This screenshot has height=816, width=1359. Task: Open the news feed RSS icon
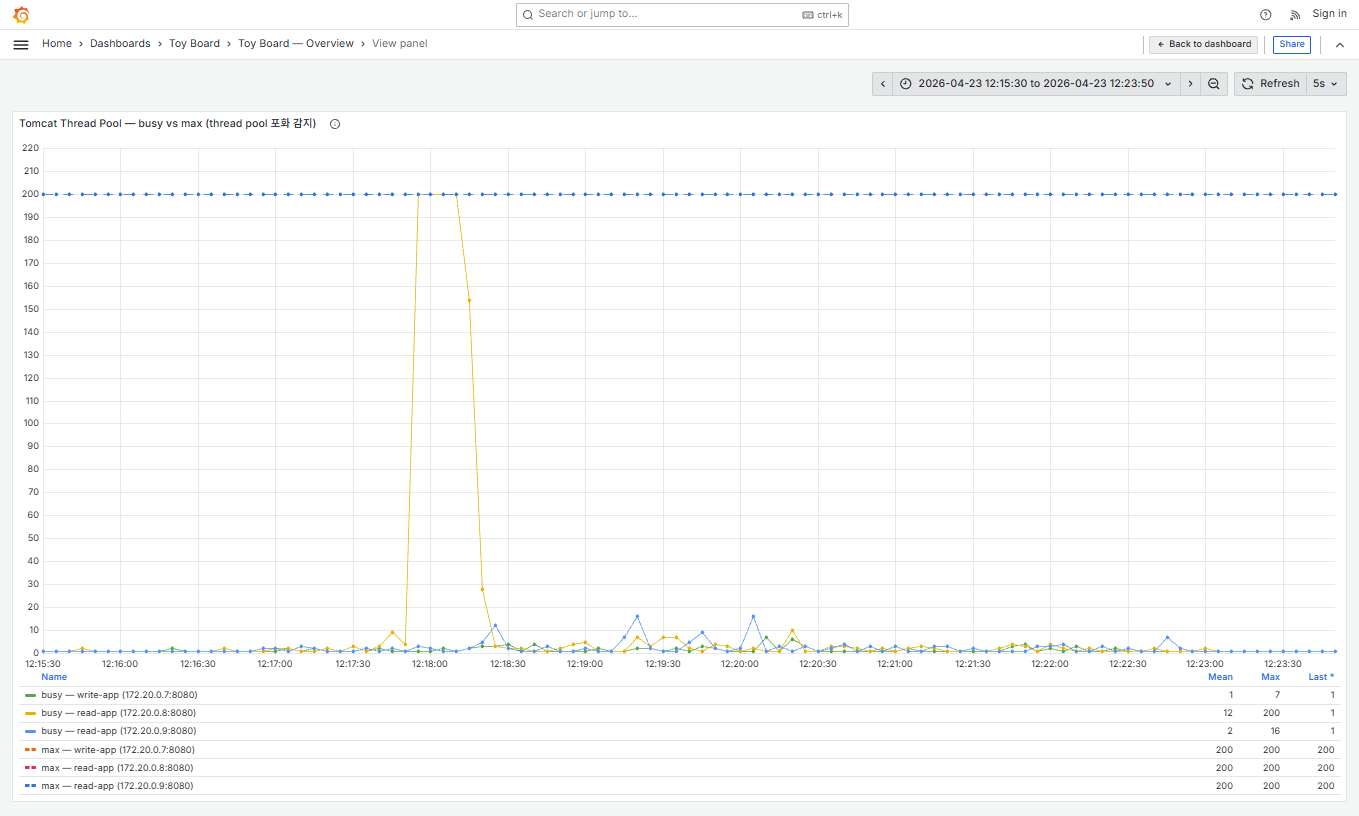1295,15
